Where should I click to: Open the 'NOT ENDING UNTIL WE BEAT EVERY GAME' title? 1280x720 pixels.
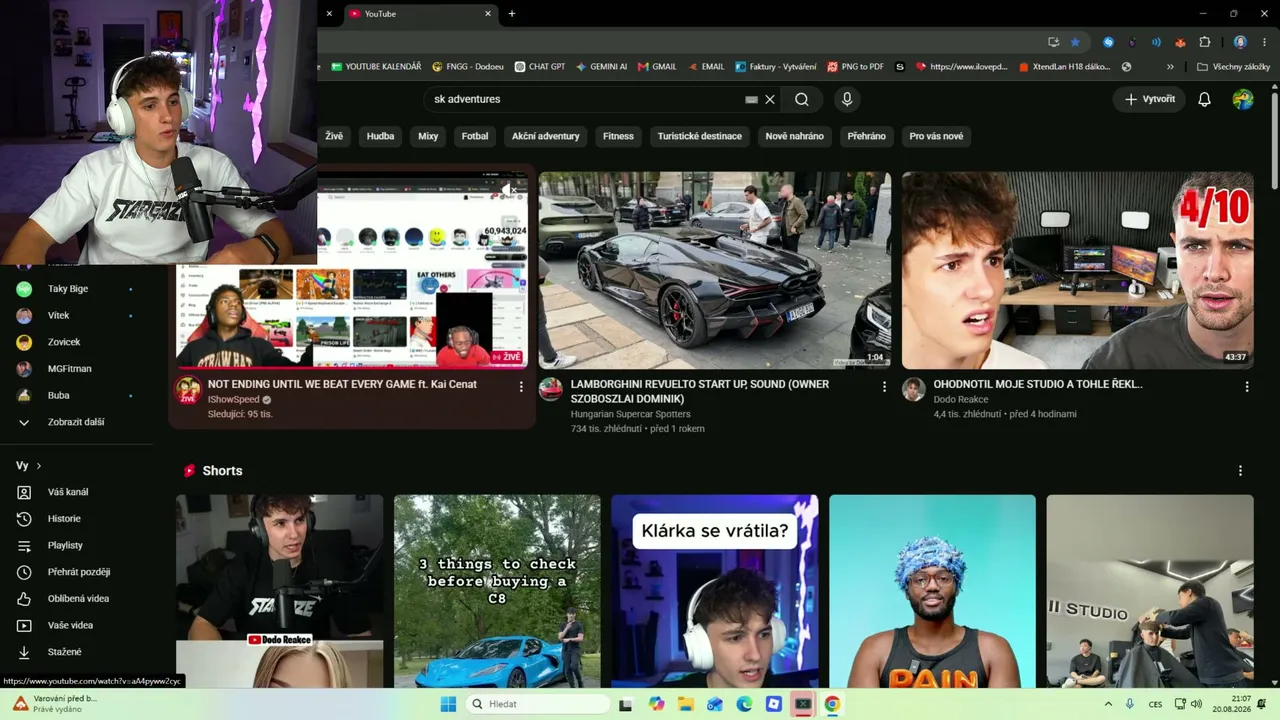(342, 384)
